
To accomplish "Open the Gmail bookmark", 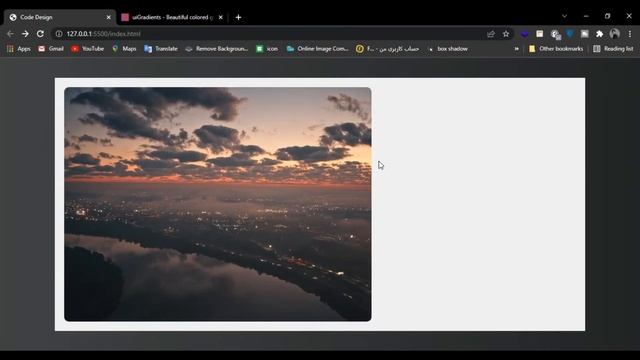I will coord(51,49).
